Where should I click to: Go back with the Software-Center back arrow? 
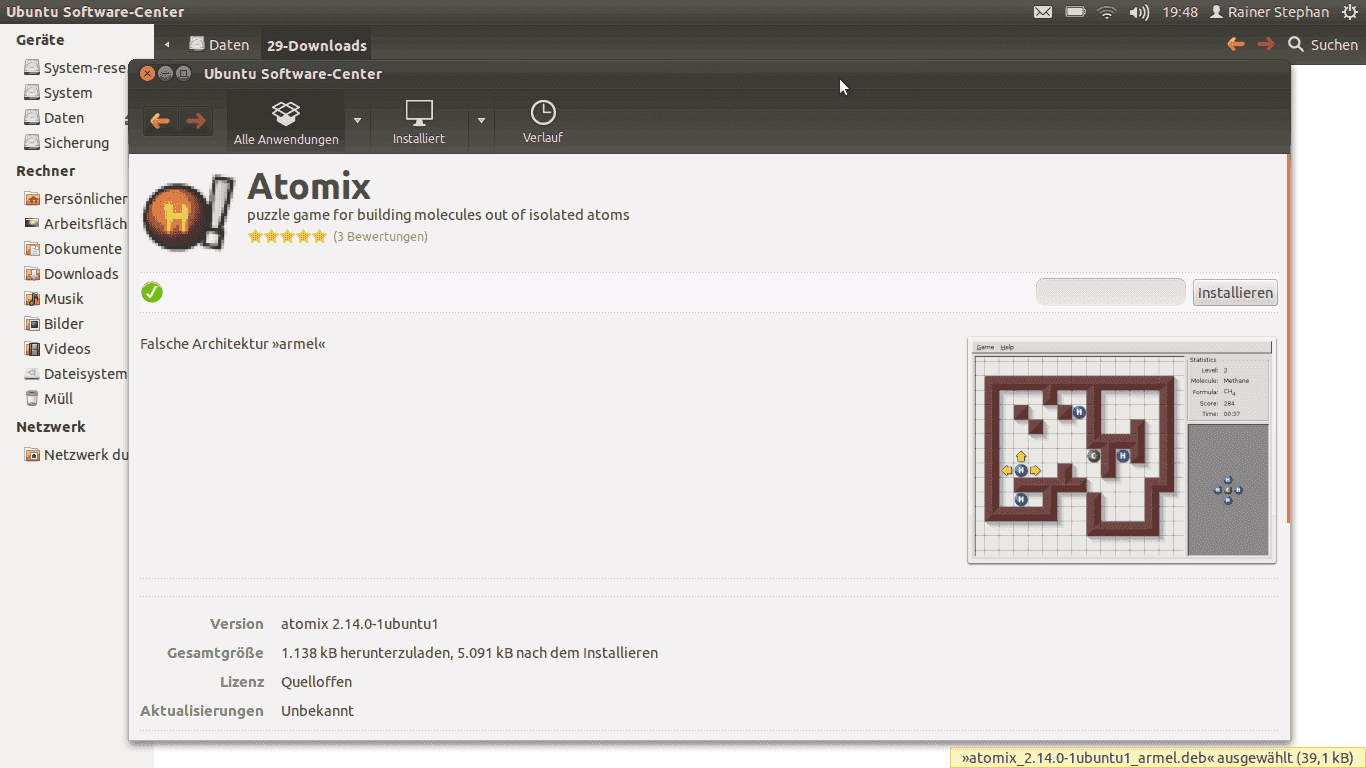(160, 121)
